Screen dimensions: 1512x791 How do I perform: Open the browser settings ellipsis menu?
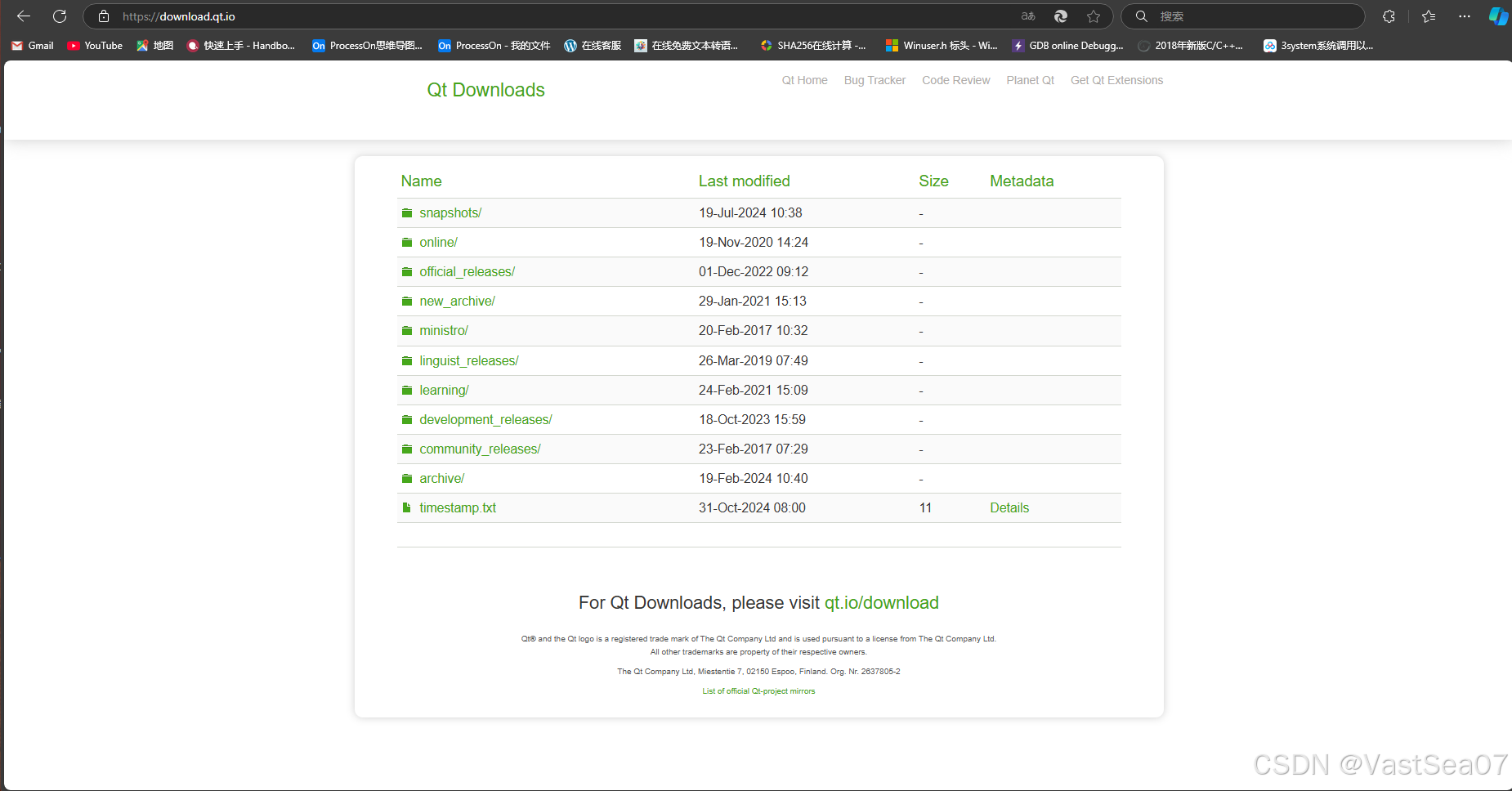[x=1465, y=16]
